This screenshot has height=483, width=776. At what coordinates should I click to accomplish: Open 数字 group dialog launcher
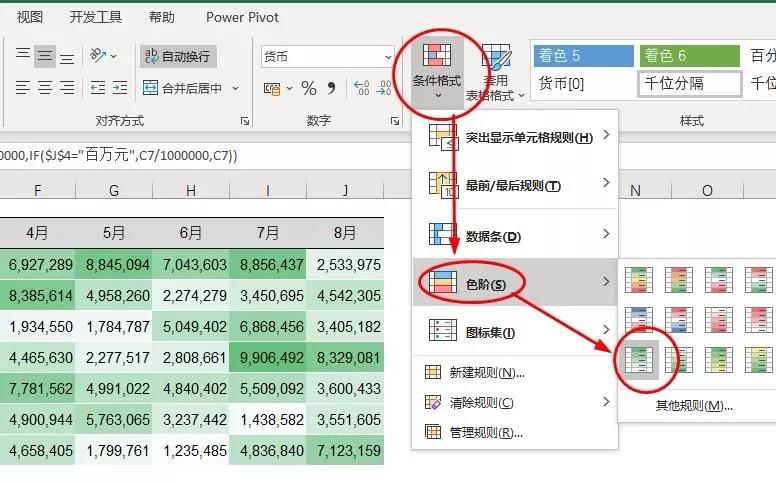click(x=395, y=121)
